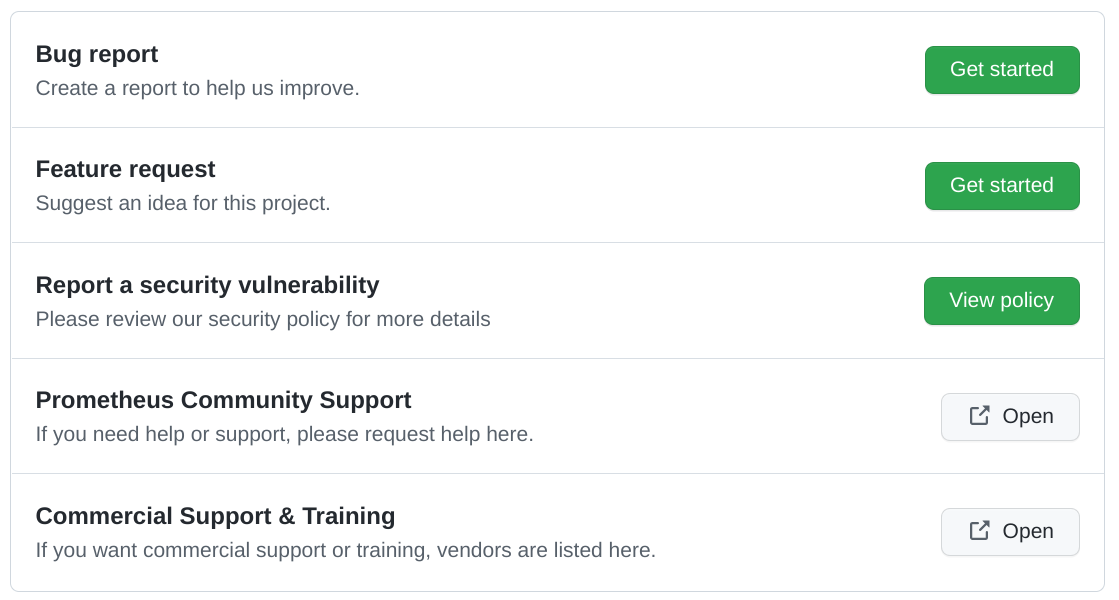
Task: Click the commercial support vendors description
Action: (345, 550)
